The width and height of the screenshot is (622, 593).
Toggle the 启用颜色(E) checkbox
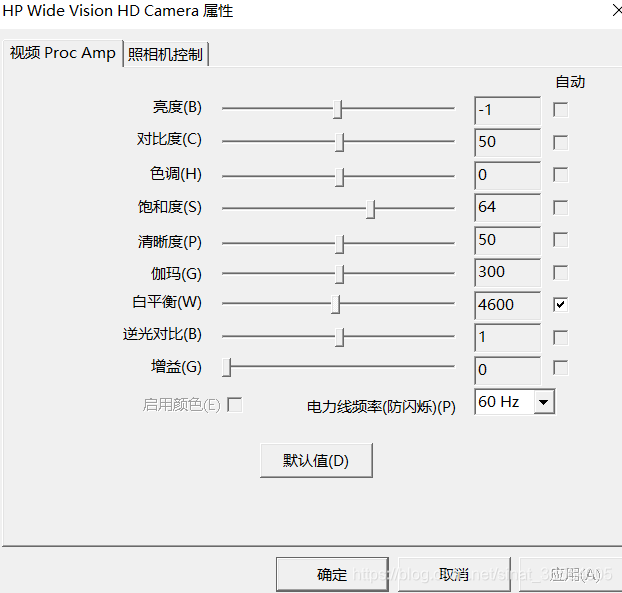tap(234, 405)
